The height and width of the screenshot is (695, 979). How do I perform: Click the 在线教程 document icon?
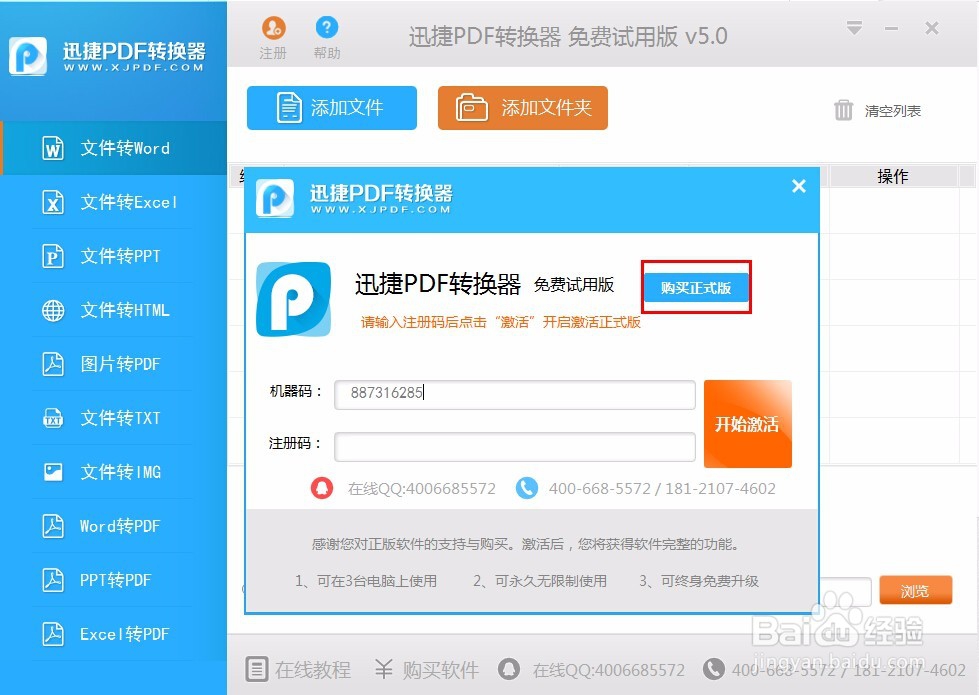pos(256,669)
